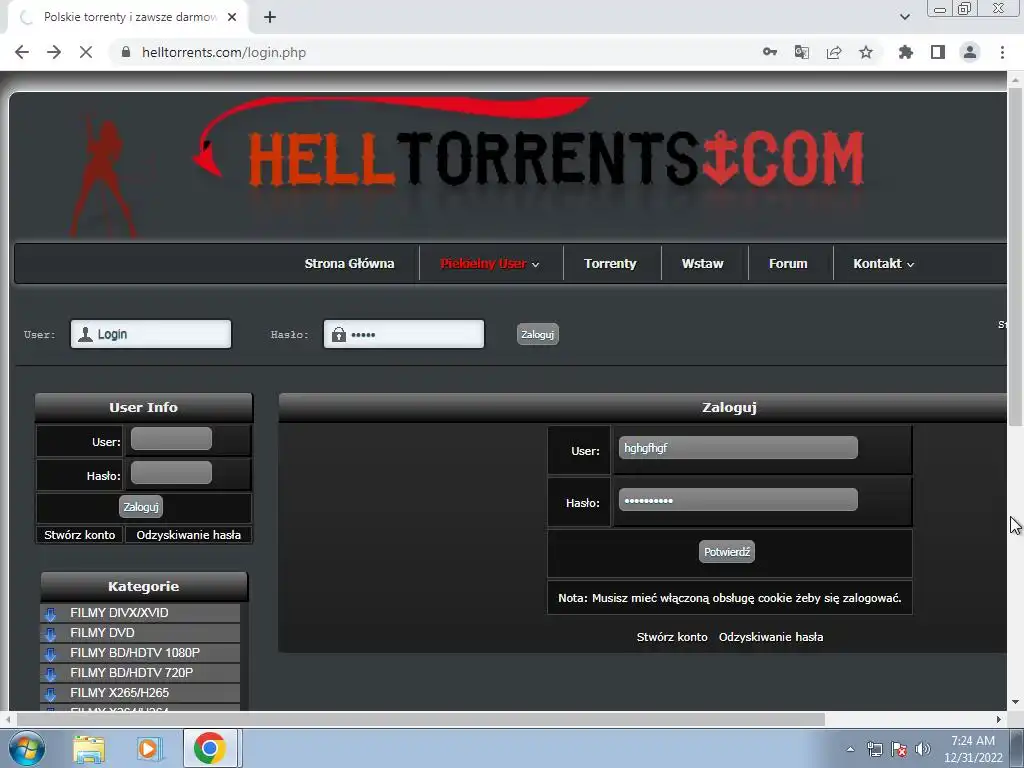1024x768 pixels.
Task: Share this page using the share icon
Action: click(834, 52)
